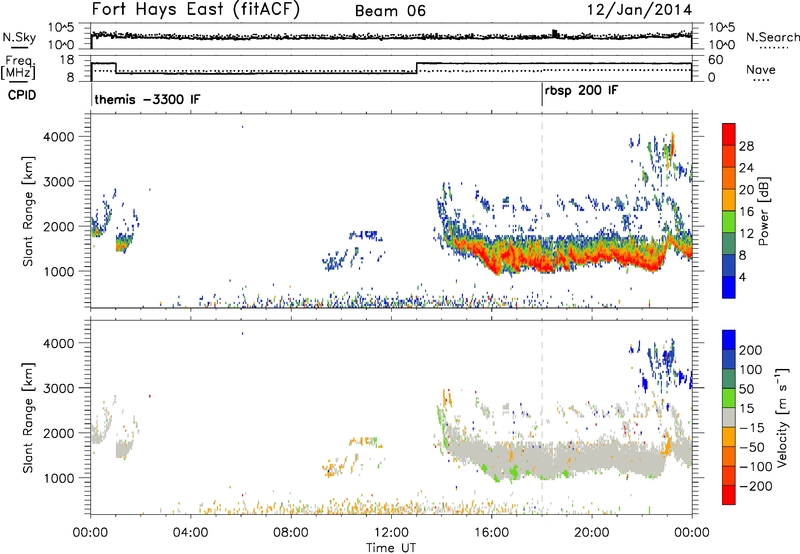Click the '20:00' time axis tick label

tap(591, 533)
